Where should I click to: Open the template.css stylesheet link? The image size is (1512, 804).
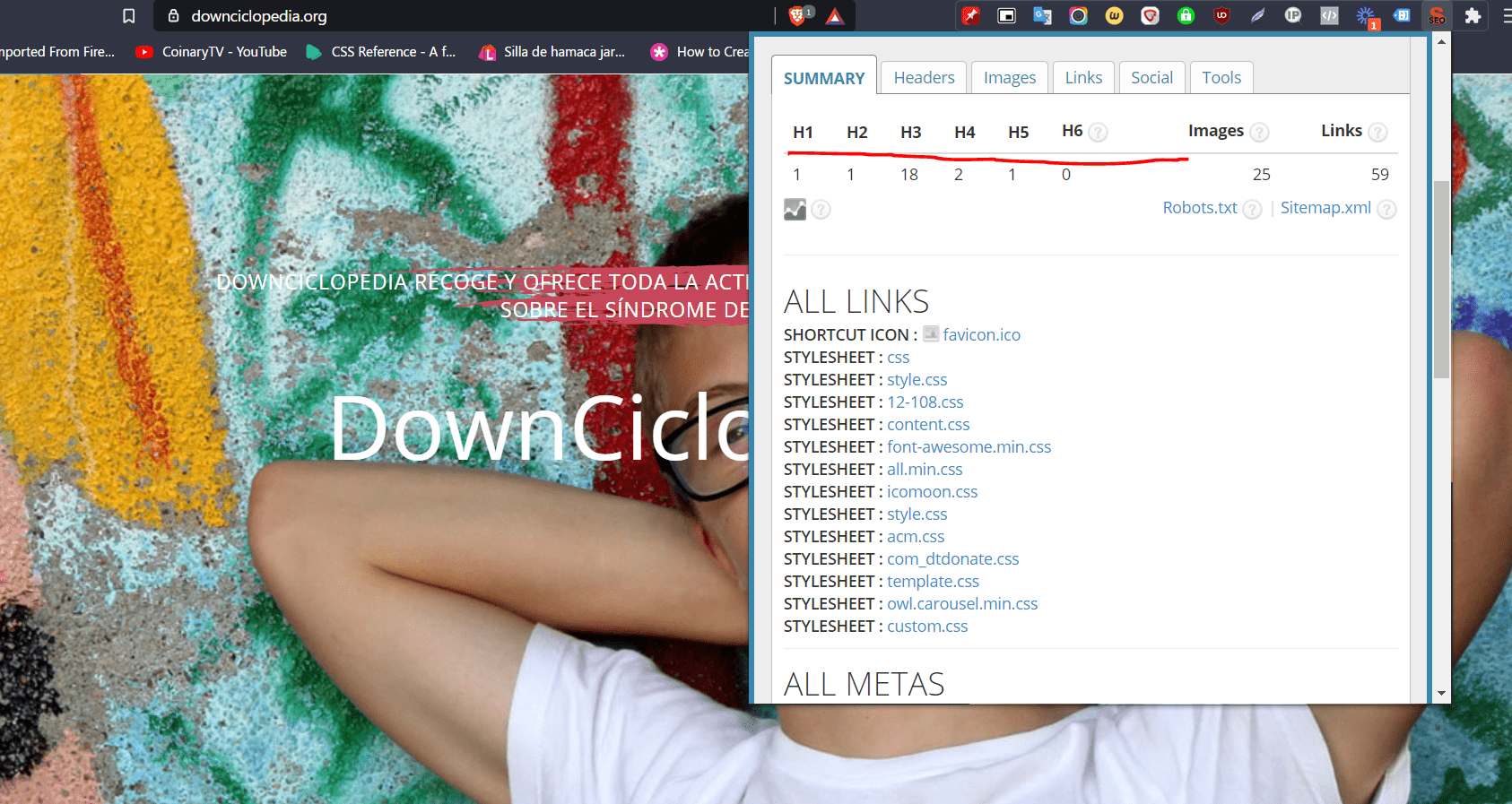(x=934, y=582)
